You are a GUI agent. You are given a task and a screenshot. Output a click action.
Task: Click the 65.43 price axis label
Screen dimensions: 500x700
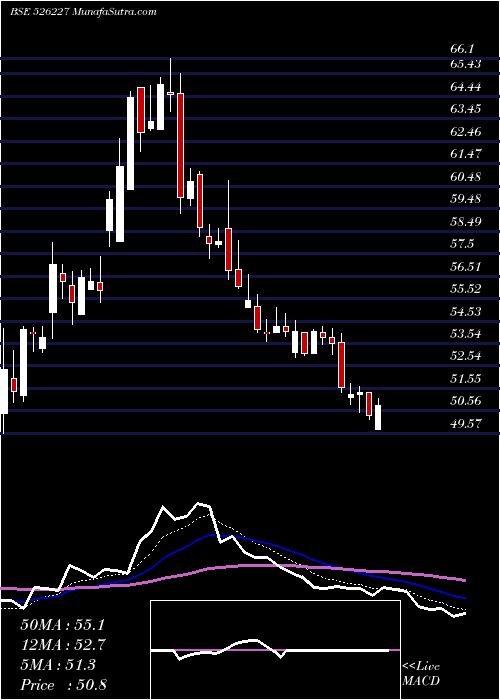tap(466, 64)
